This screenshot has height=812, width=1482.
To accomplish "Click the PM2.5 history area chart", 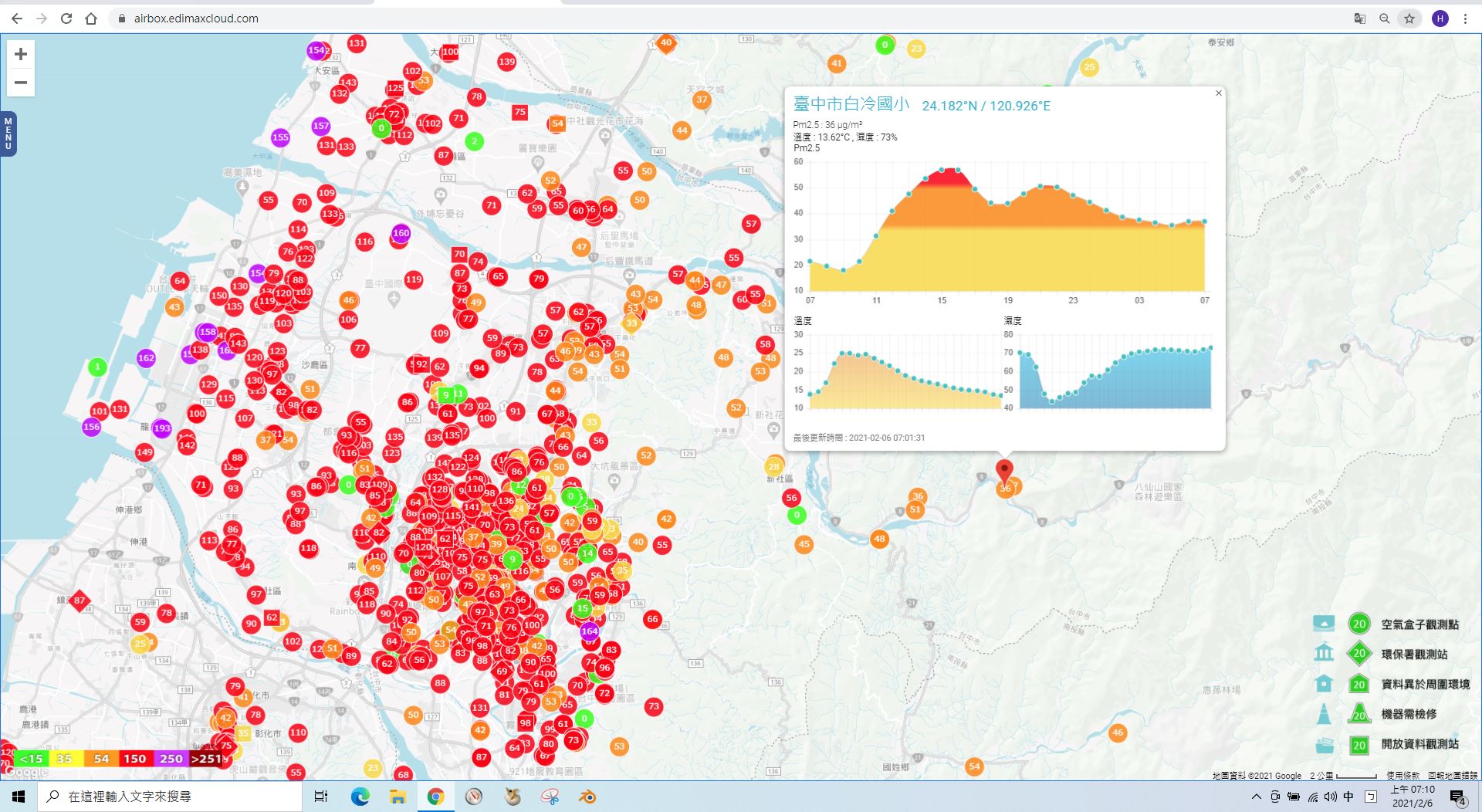I will point(1007,228).
